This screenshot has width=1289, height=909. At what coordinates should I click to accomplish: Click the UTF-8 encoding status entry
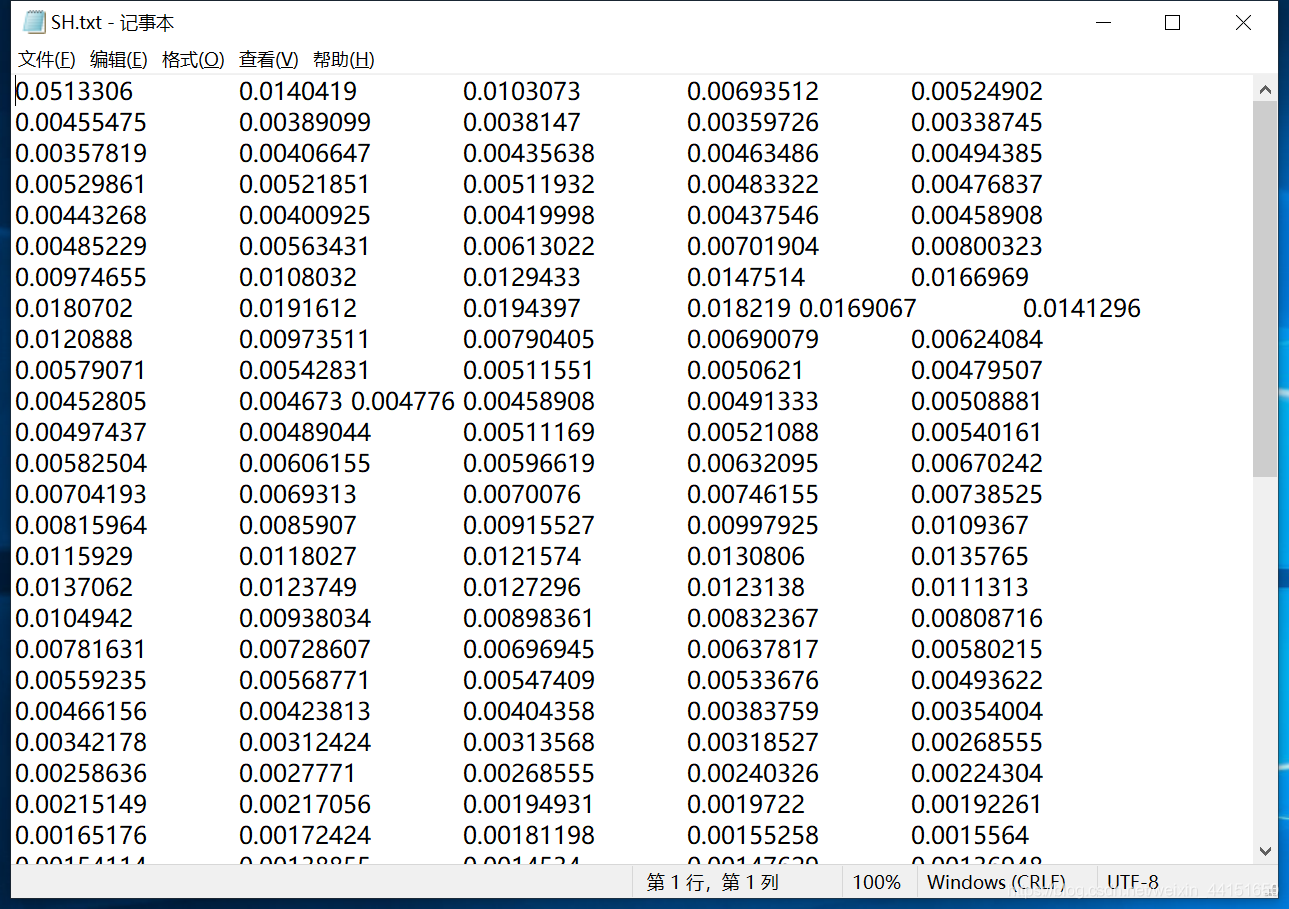point(1133,883)
